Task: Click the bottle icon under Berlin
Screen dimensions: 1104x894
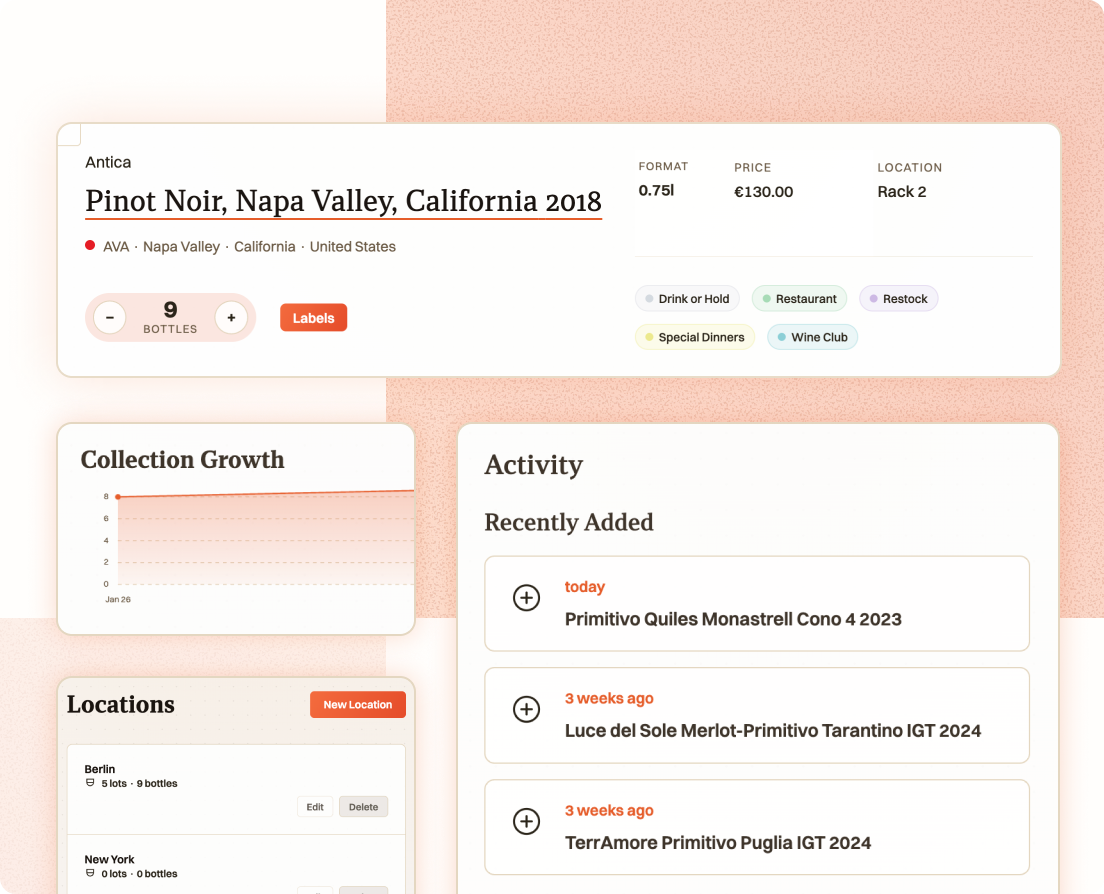Action: [90, 784]
